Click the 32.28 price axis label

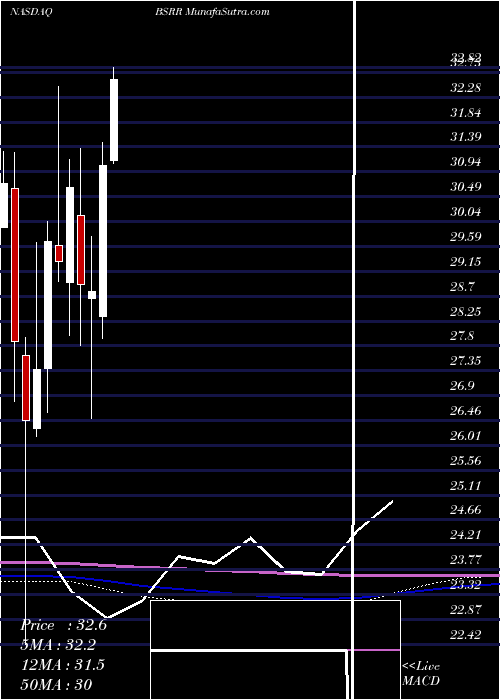pos(465,88)
